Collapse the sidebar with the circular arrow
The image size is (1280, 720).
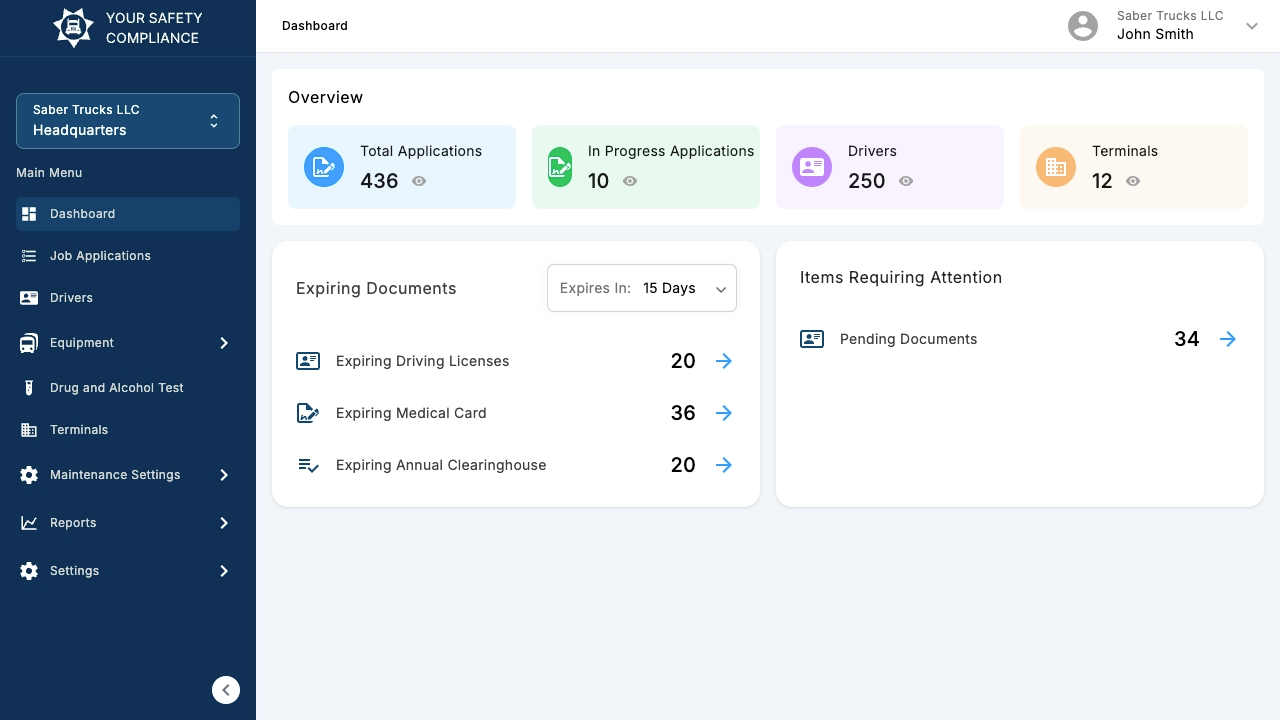click(x=226, y=690)
